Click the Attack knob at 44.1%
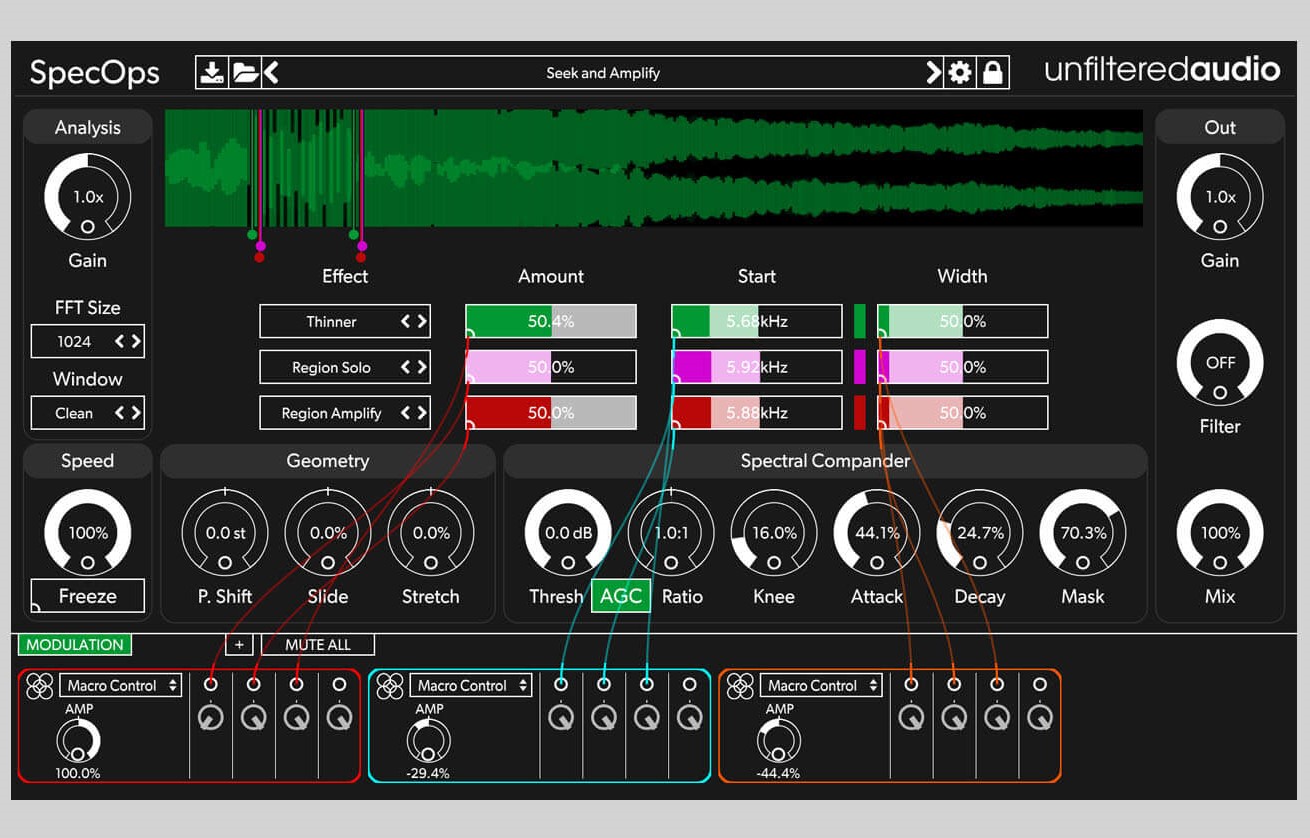Image resolution: width=1310 pixels, height=838 pixels. (877, 533)
